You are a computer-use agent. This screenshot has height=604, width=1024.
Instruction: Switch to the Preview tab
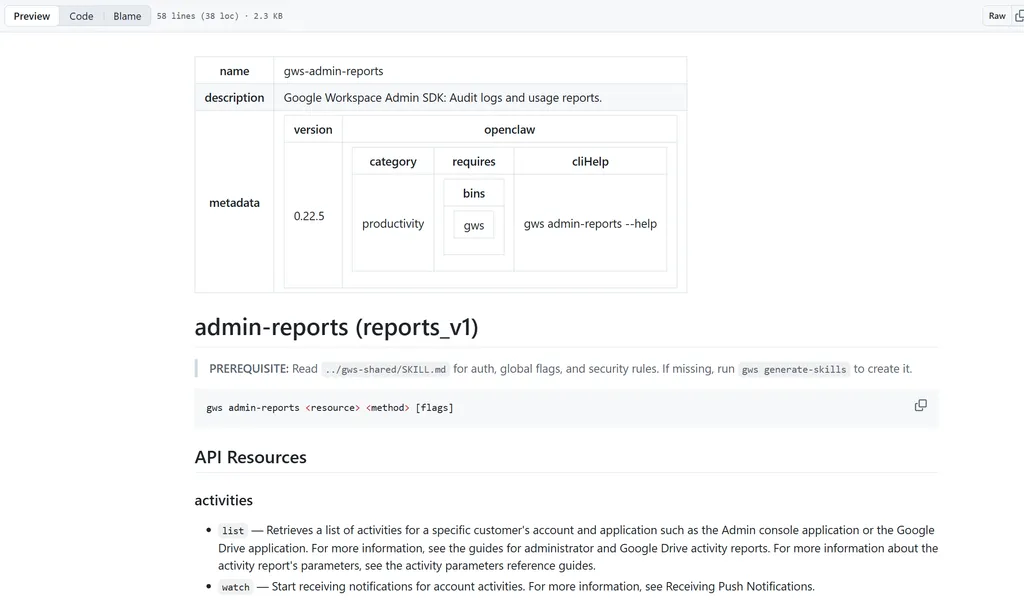coord(31,16)
